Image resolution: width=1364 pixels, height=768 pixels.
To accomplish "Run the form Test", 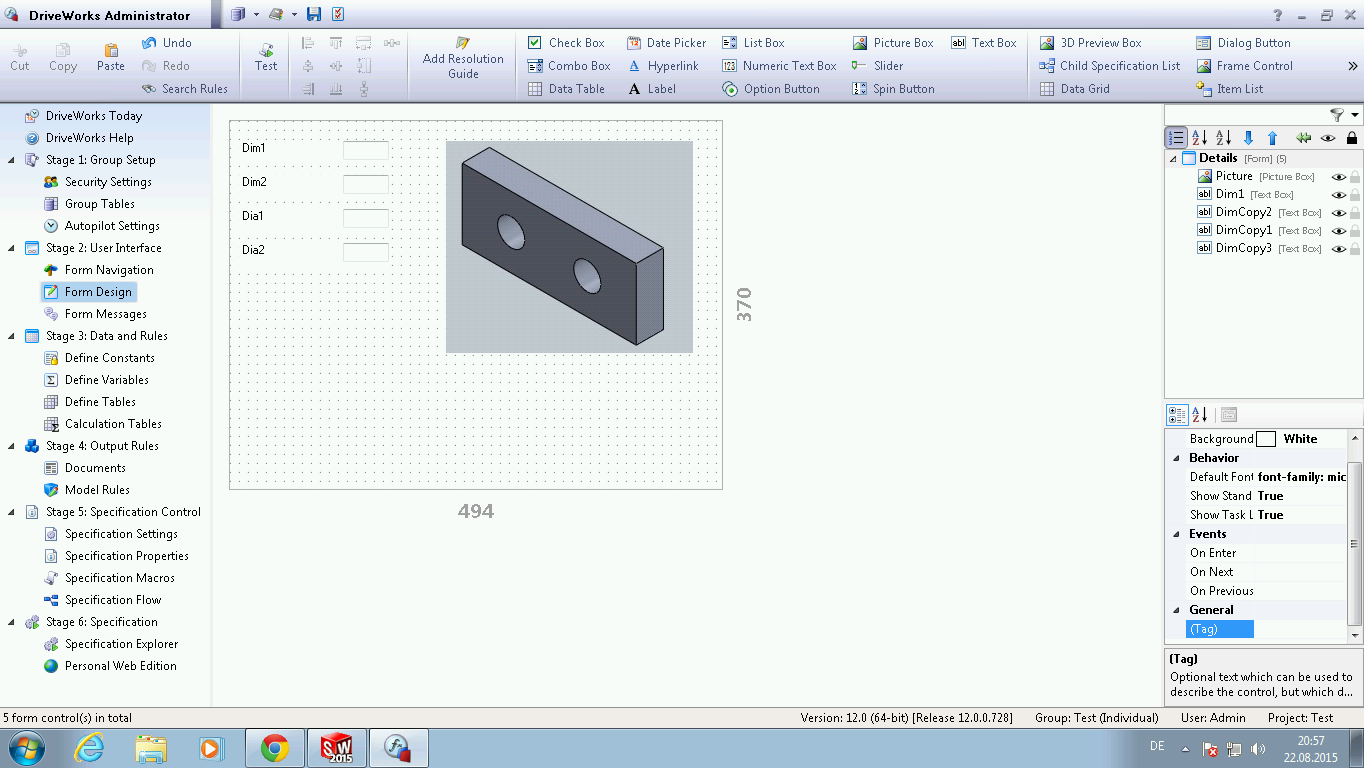I will 266,57.
